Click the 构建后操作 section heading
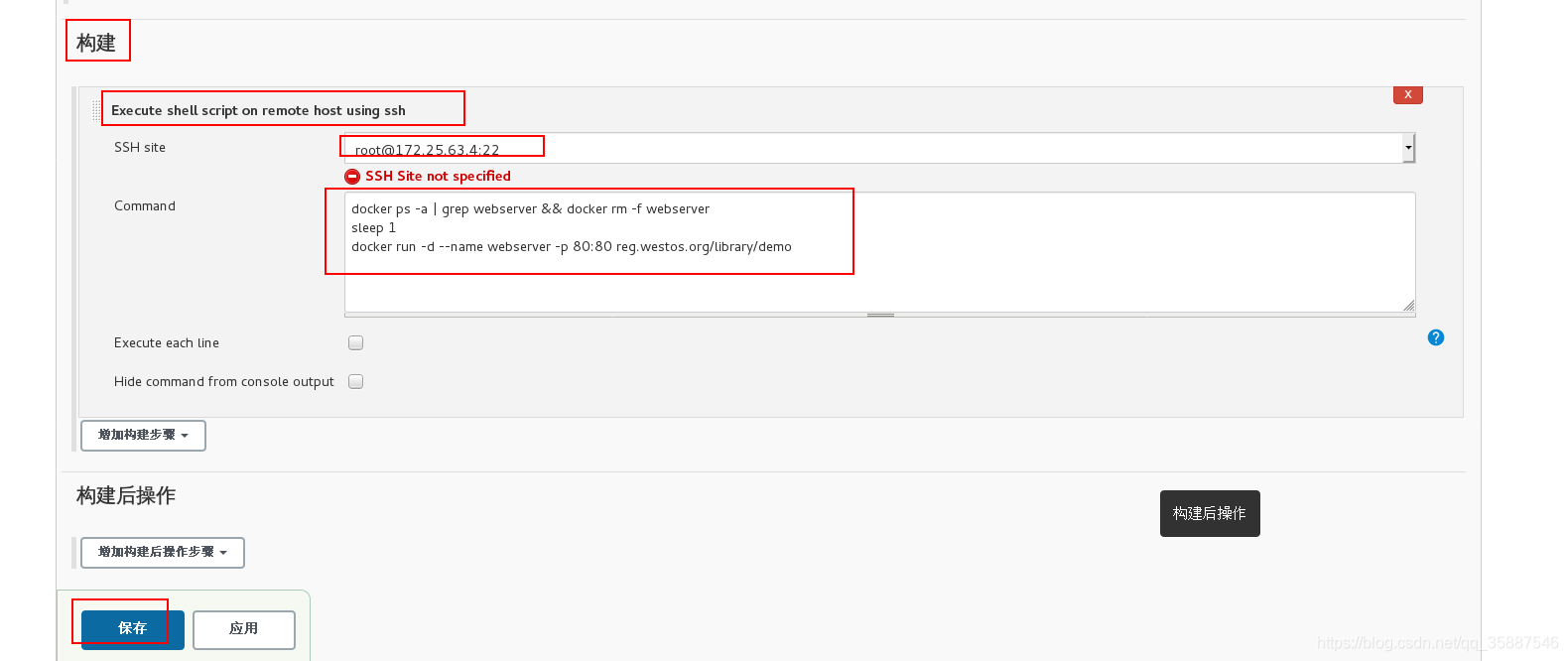 coord(126,495)
